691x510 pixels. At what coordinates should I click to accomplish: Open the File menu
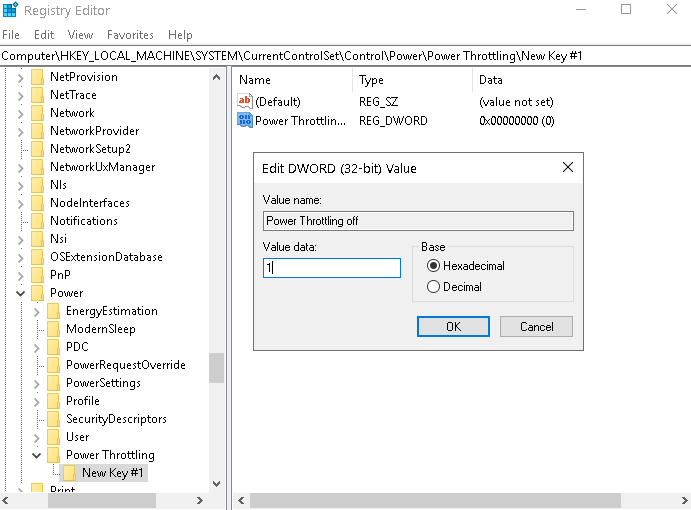(11, 35)
